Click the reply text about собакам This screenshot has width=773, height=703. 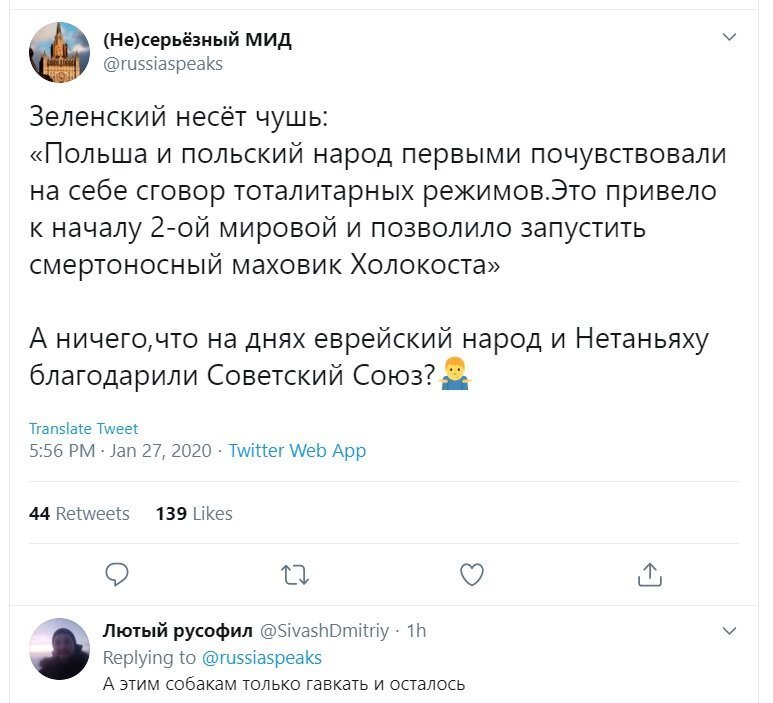pos(284,684)
